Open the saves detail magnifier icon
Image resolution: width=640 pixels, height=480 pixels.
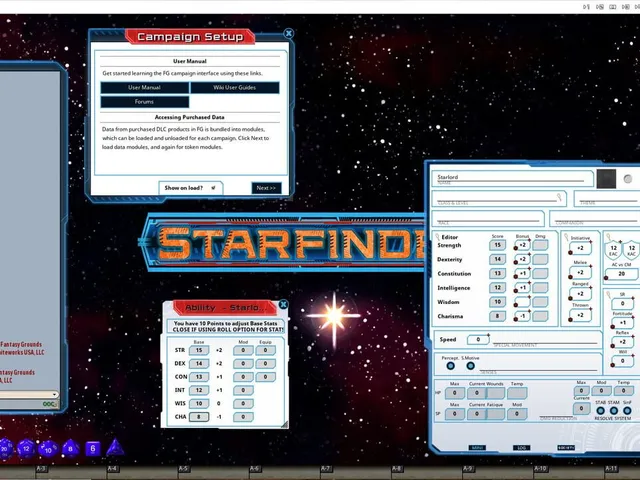coord(609,294)
